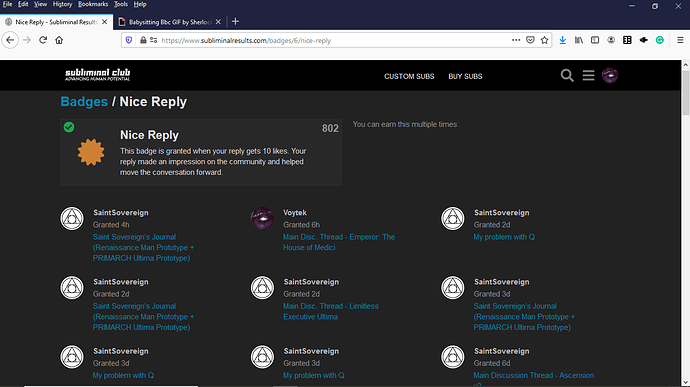Click the site search magnifier icon
This screenshot has height=387, width=690.
coord(567,76)
